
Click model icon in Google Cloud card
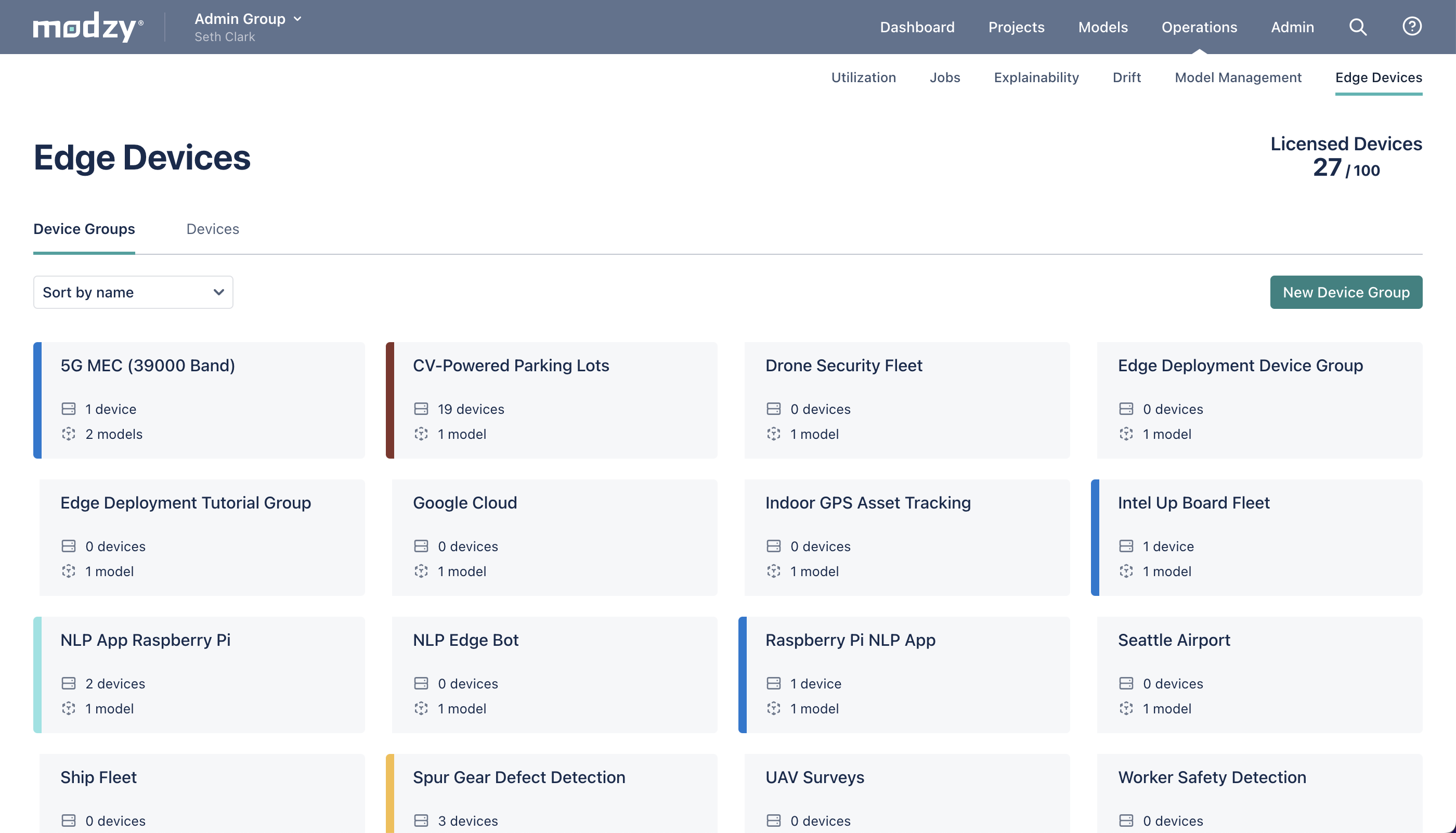coord(421,571)
